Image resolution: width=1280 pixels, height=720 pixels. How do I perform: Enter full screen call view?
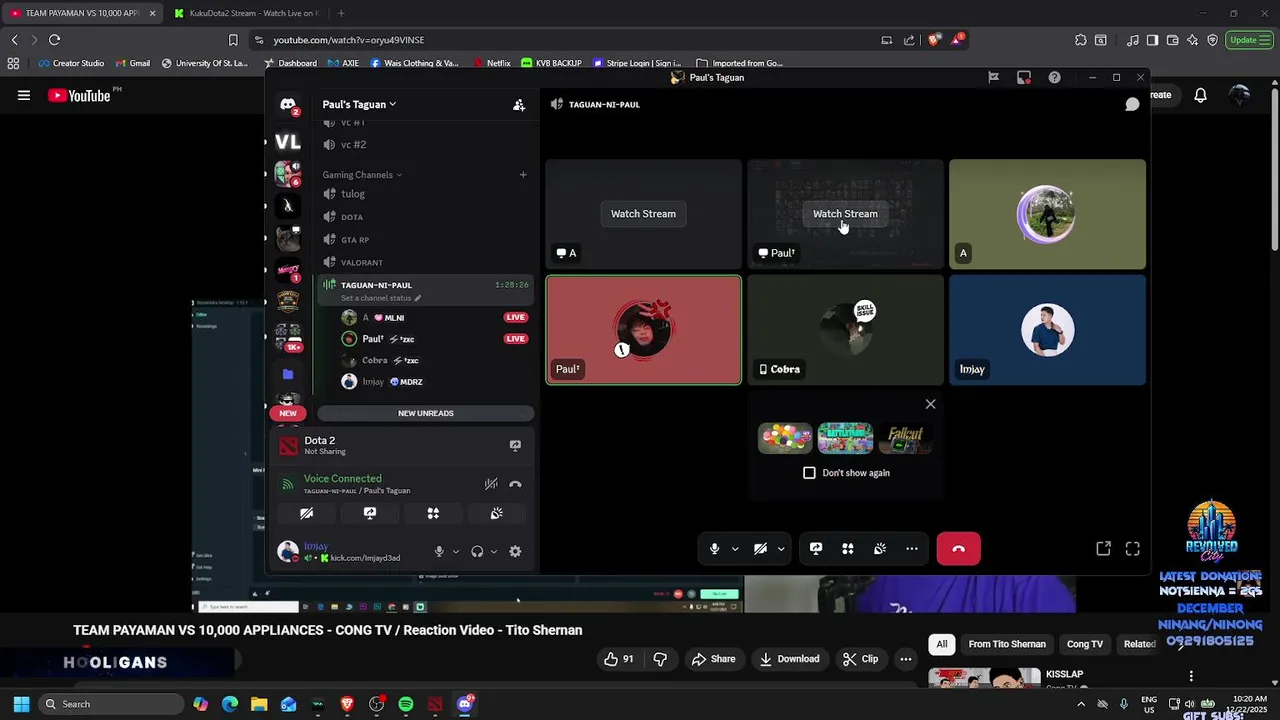[x=1132, y=548]
